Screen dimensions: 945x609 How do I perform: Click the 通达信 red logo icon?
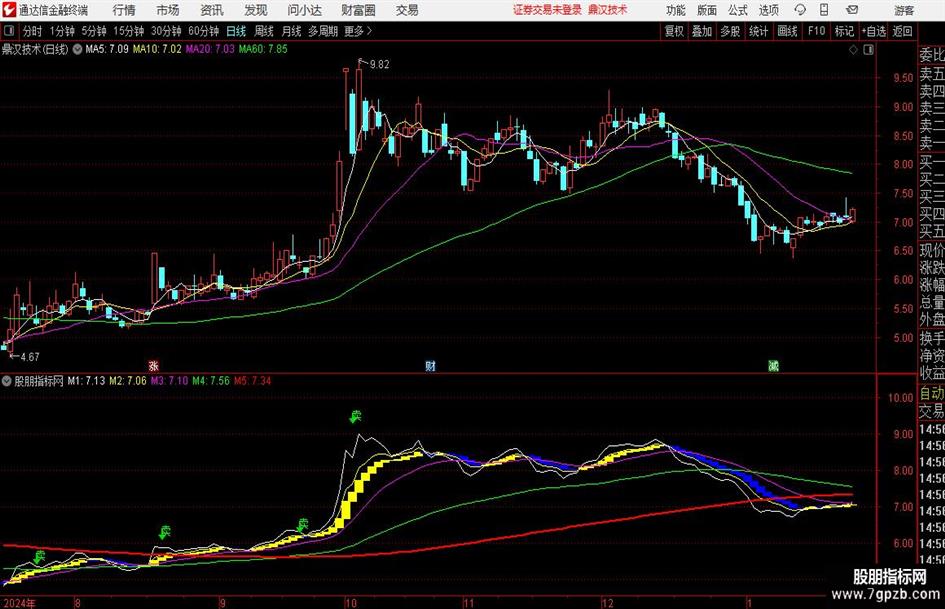coord(9,10)
